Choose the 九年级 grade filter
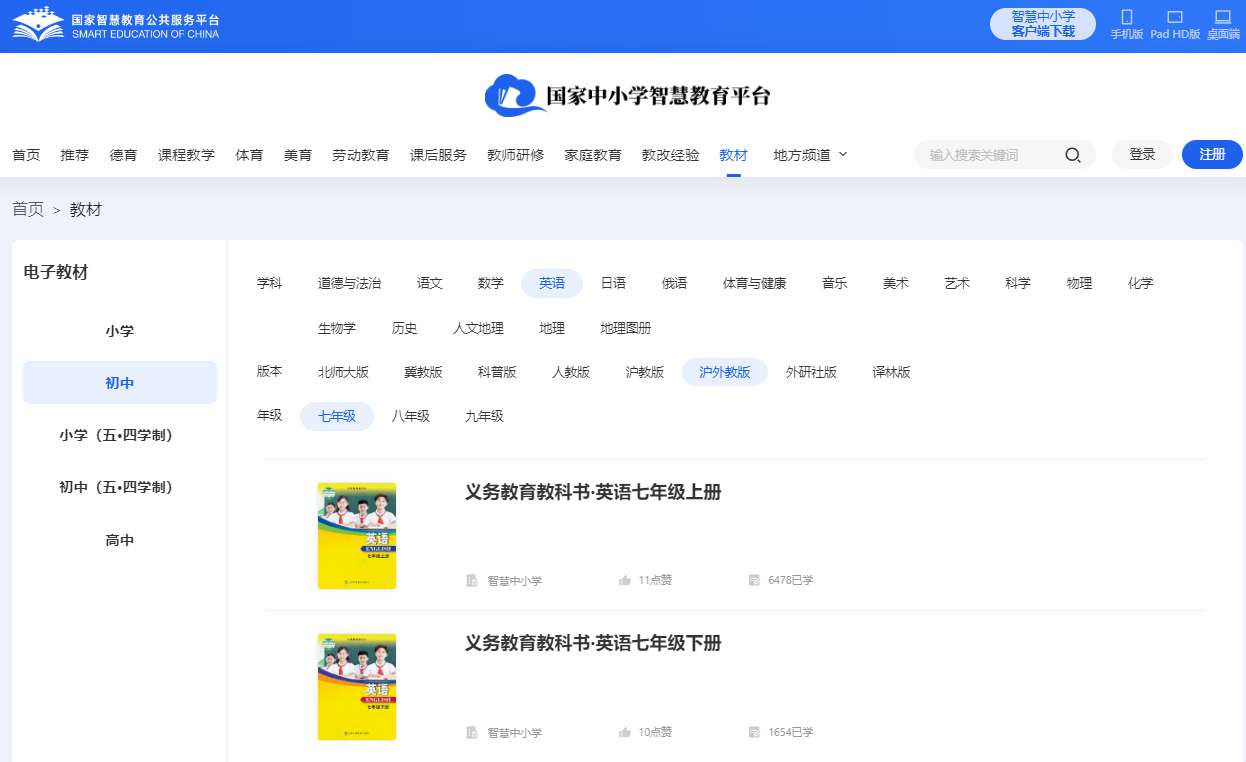 (x=484, y=416)
